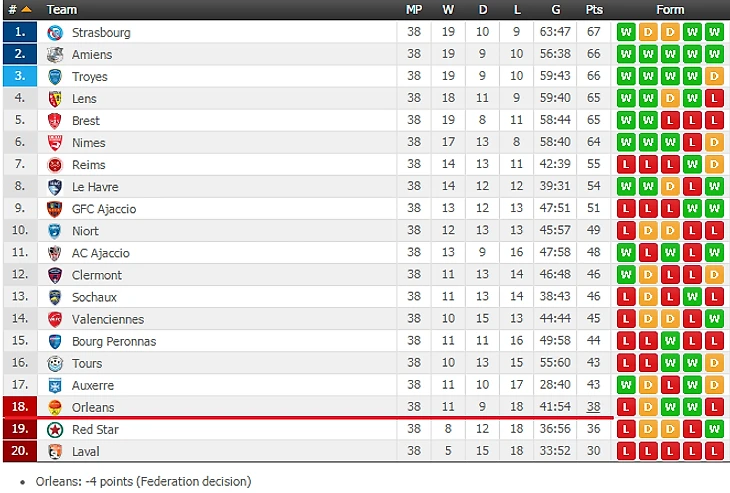730x493 pixels.
Task: Click the MP column header
Action: pos(414,9)
